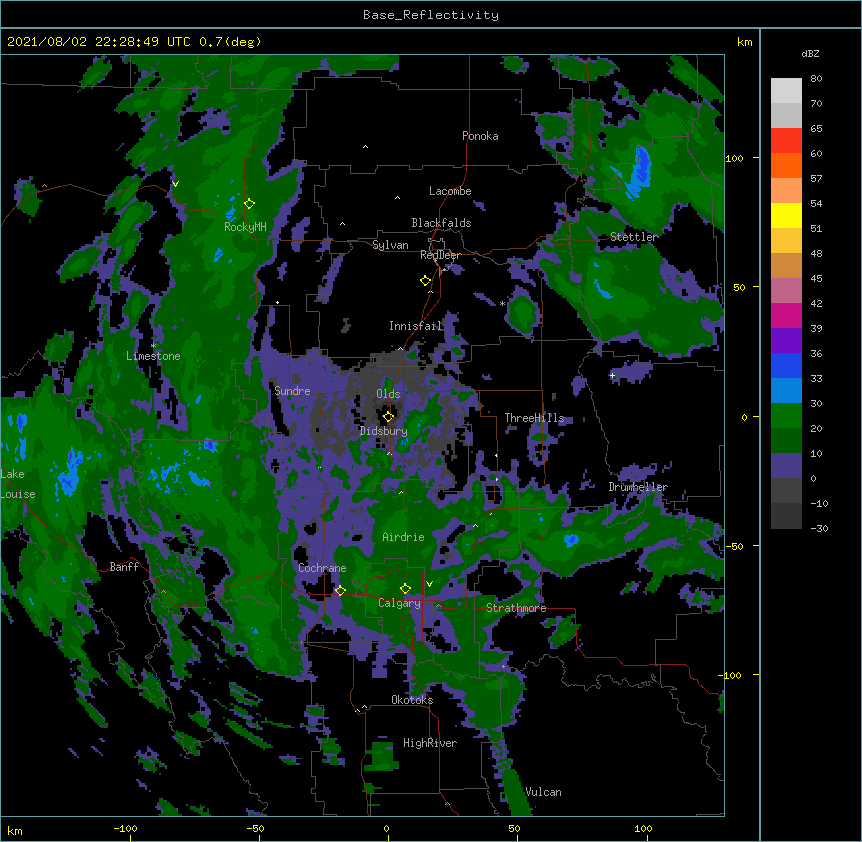Pick the violet 36–39 dBZ legend swatch

tap(786, 341)
